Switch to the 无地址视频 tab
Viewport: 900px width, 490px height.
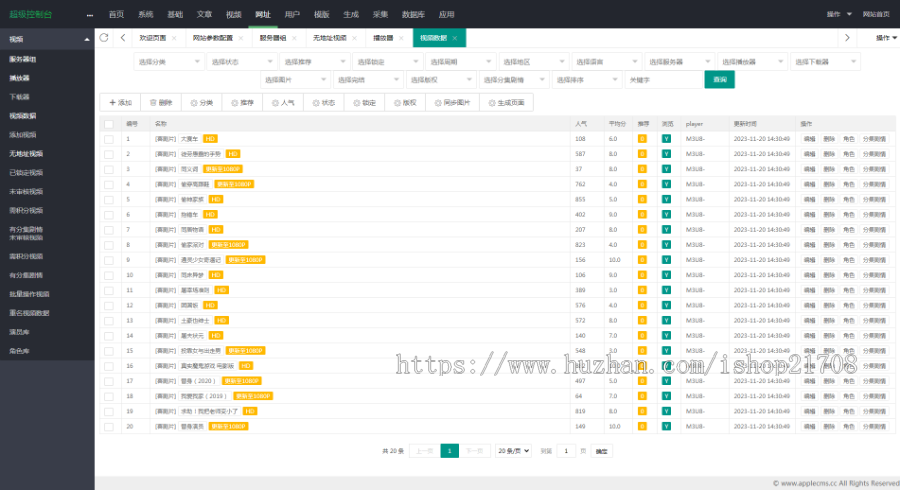(329, 38)
